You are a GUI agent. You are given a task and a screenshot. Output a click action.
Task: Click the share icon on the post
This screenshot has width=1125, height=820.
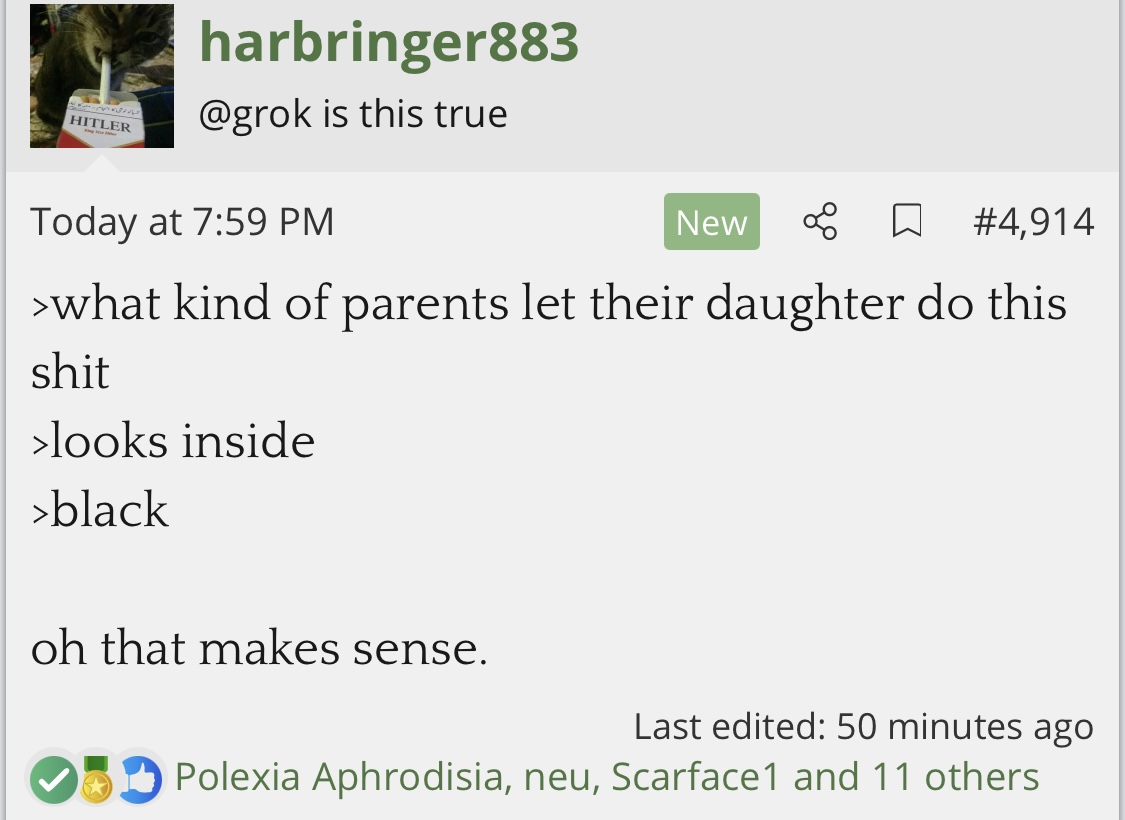(x=820, y=221)
